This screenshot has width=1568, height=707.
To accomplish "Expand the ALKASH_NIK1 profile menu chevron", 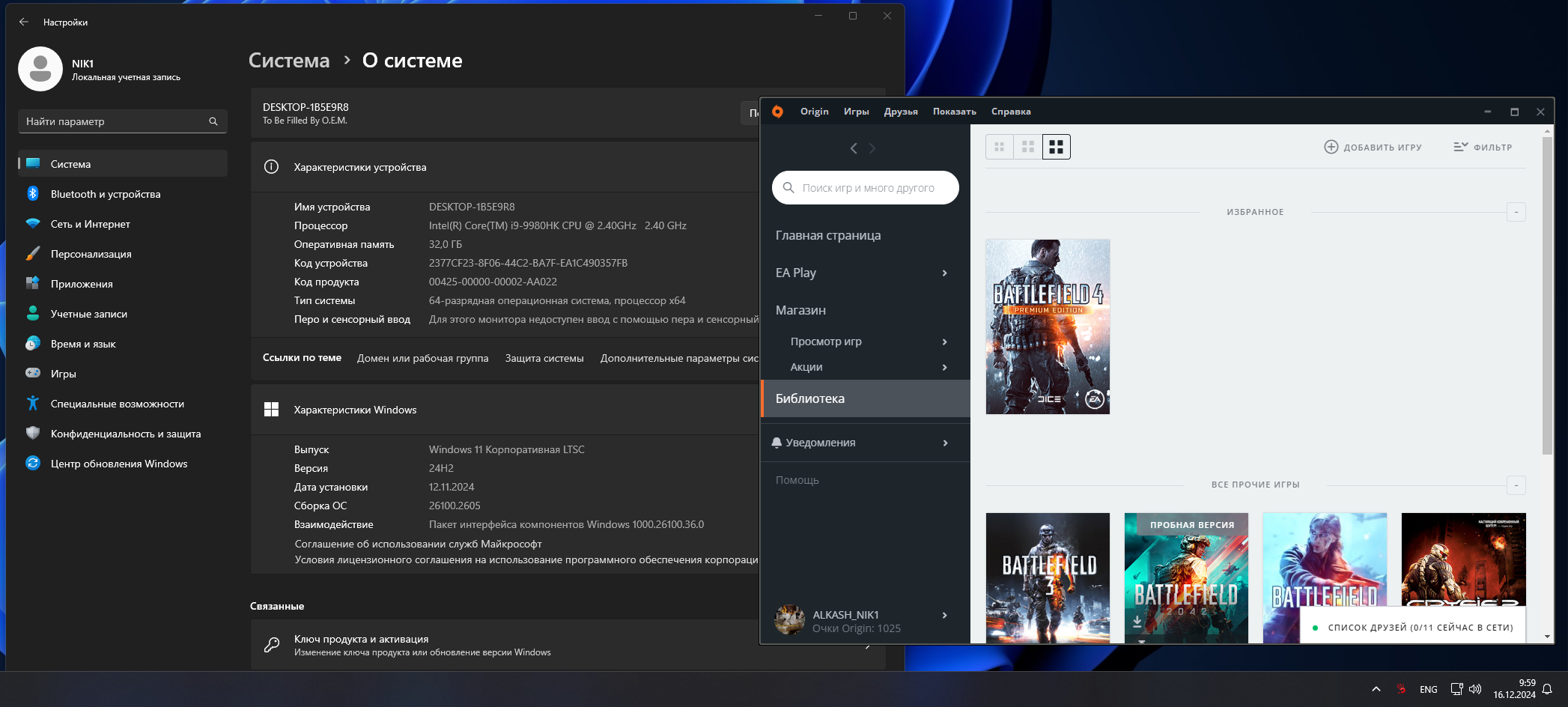I will click(x=945, y=616).
